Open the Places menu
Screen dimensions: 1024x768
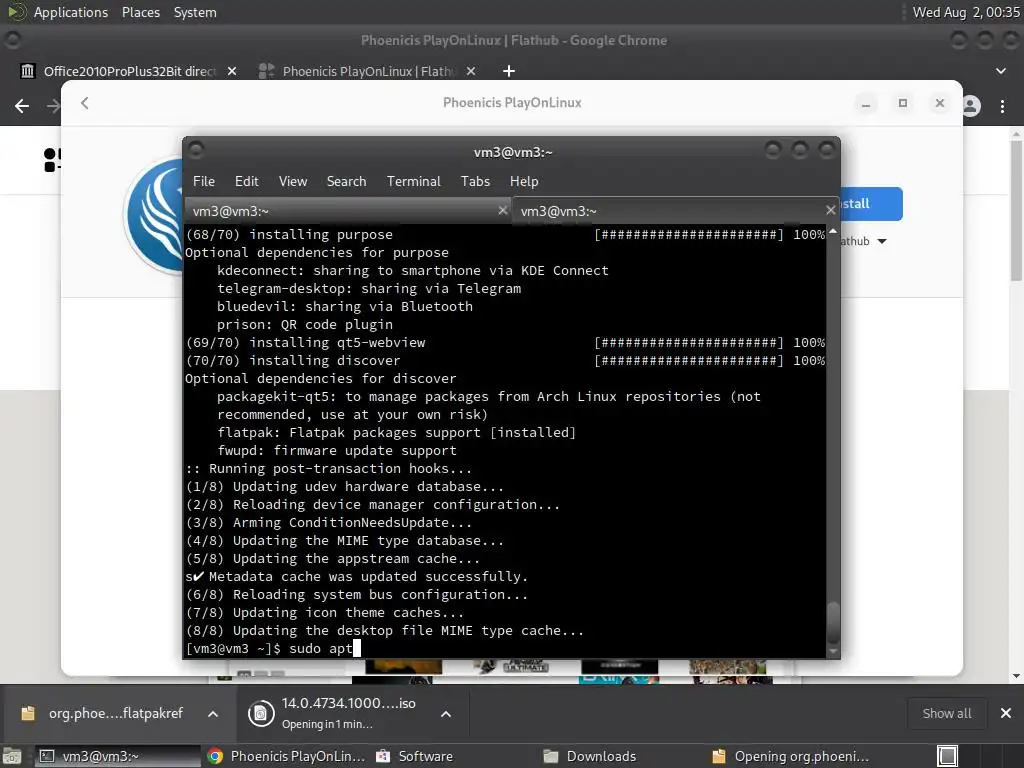140,12
